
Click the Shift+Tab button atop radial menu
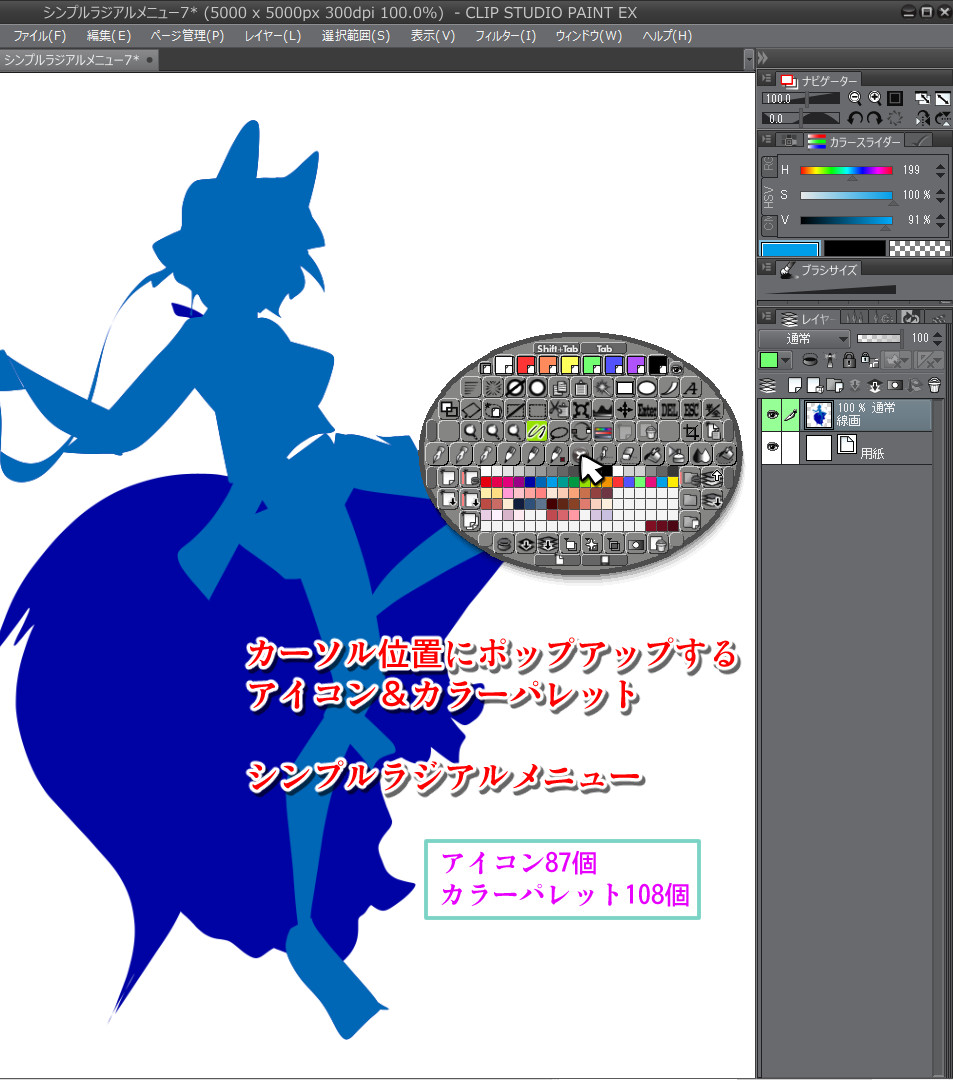(557, 348)
